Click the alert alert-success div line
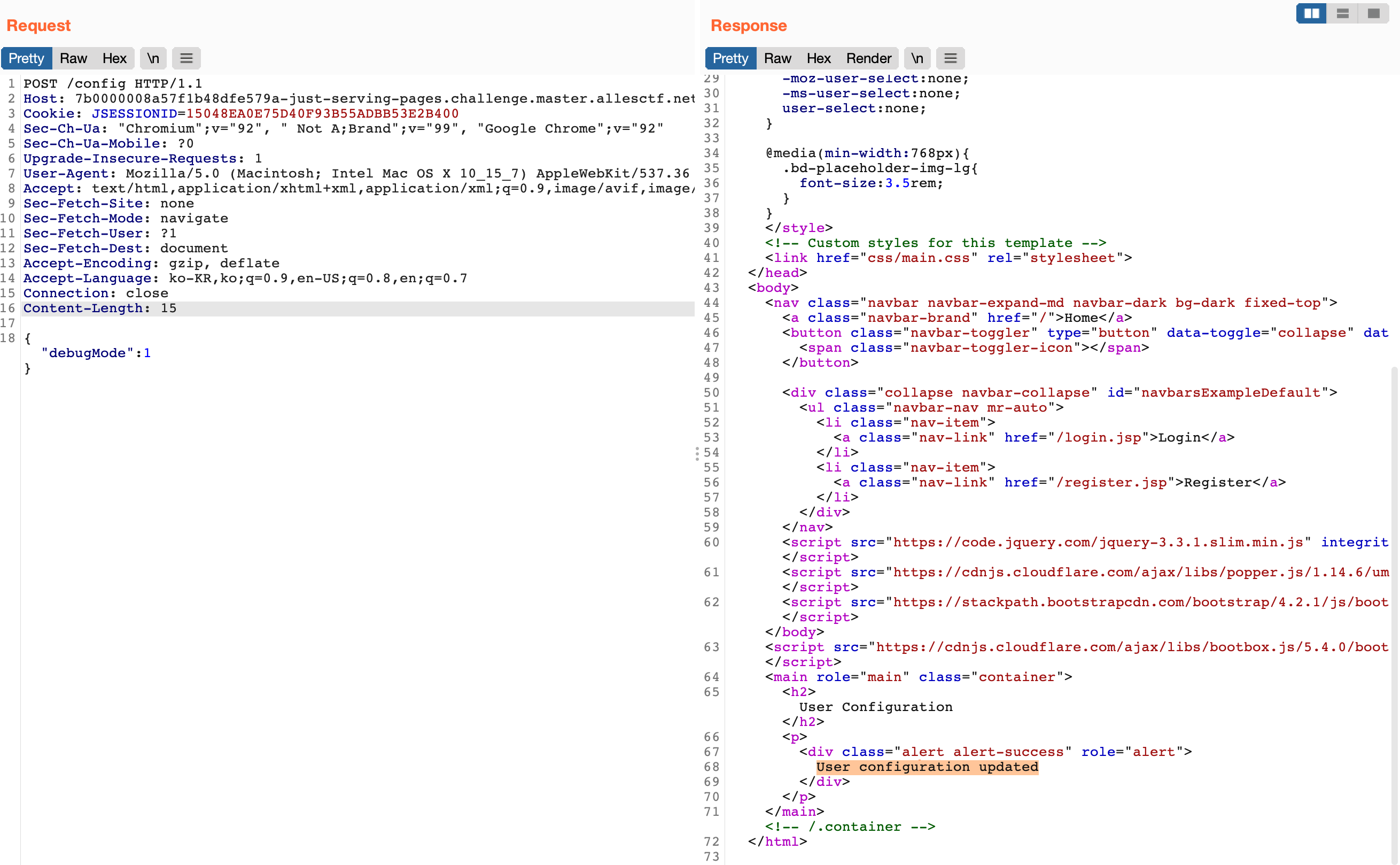 click(995, 752)
